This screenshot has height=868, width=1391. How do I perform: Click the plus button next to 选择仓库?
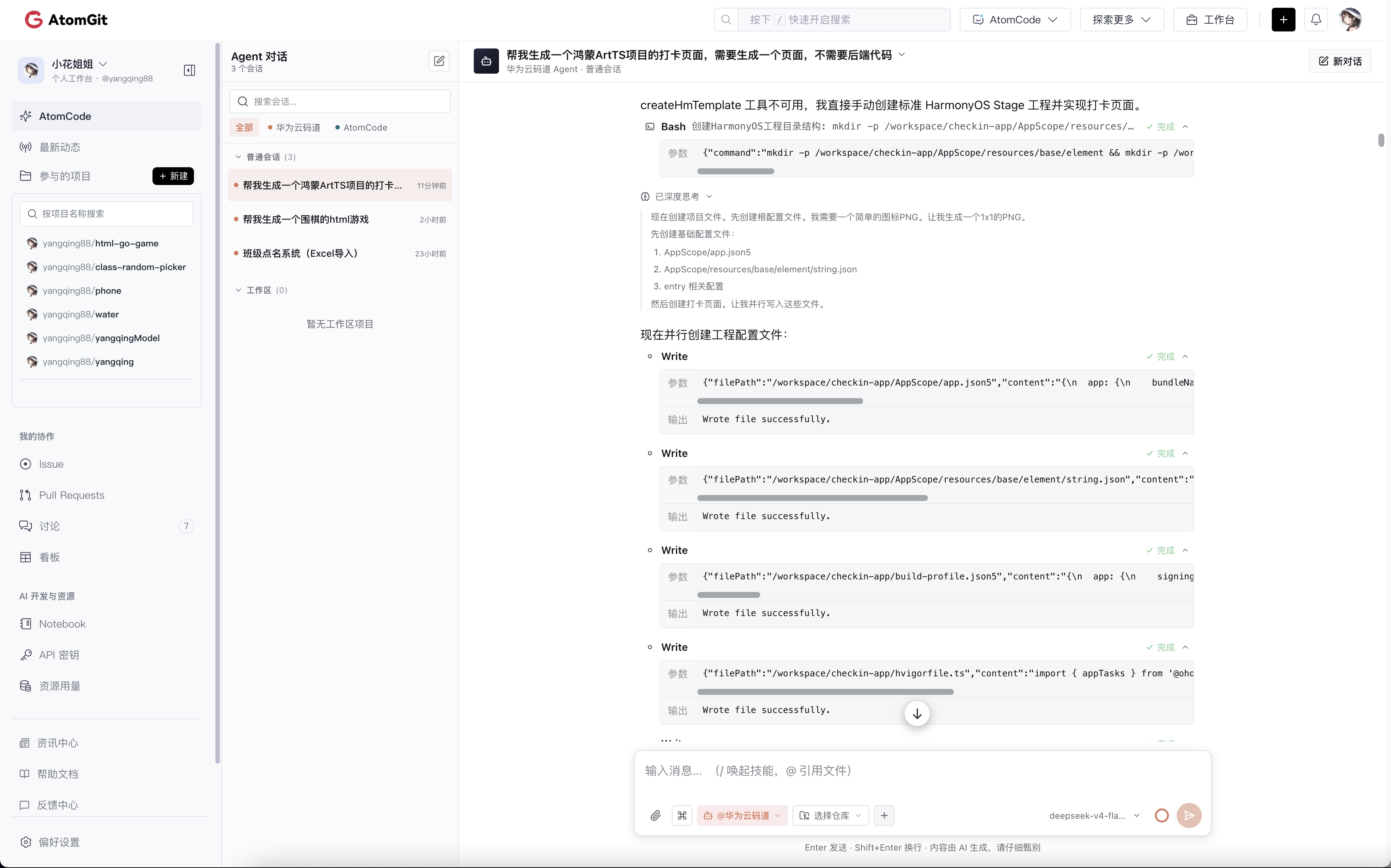point(884,815)
